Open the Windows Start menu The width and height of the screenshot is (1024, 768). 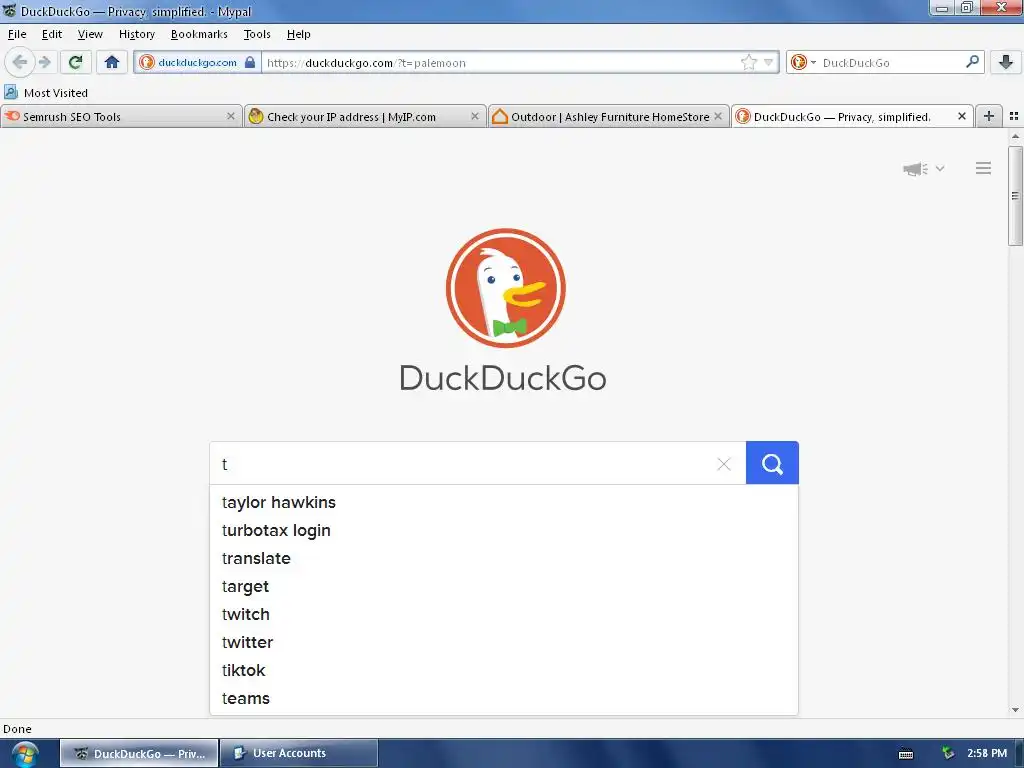point(24,754)
